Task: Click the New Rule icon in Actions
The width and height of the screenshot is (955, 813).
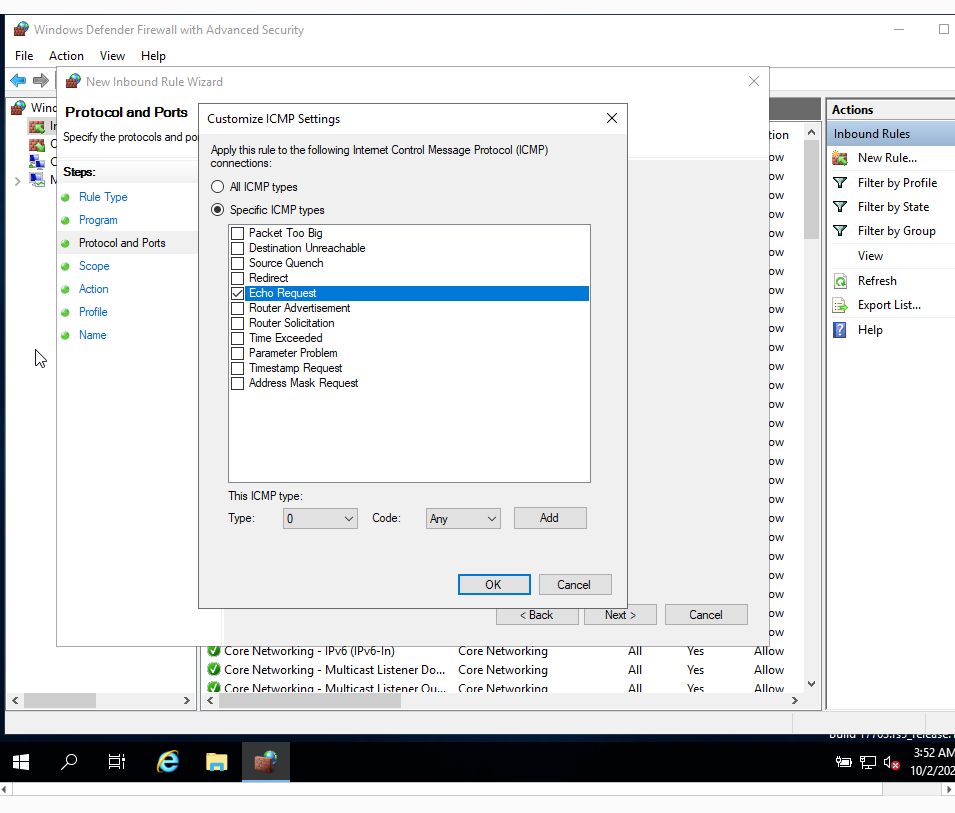Action: point(840,158)
